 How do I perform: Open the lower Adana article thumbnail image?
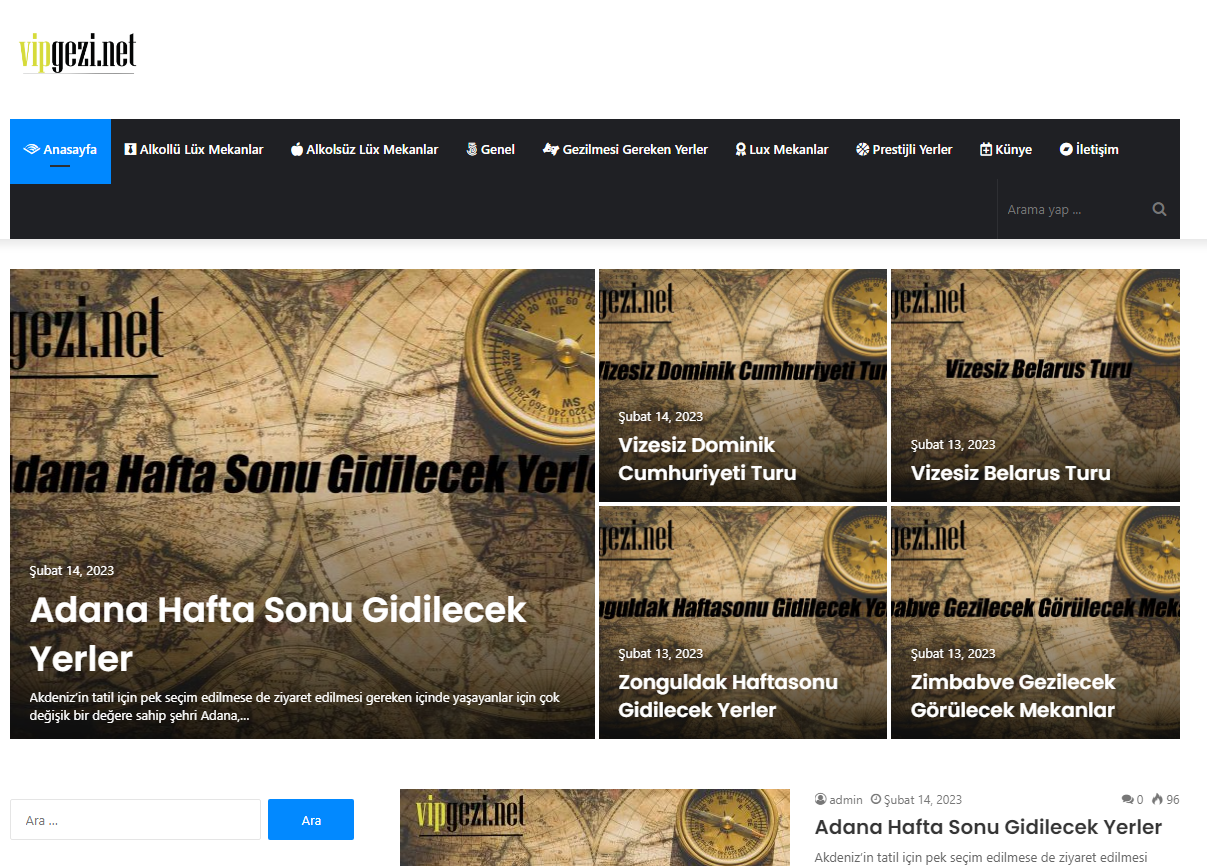[x=595, y=828]
